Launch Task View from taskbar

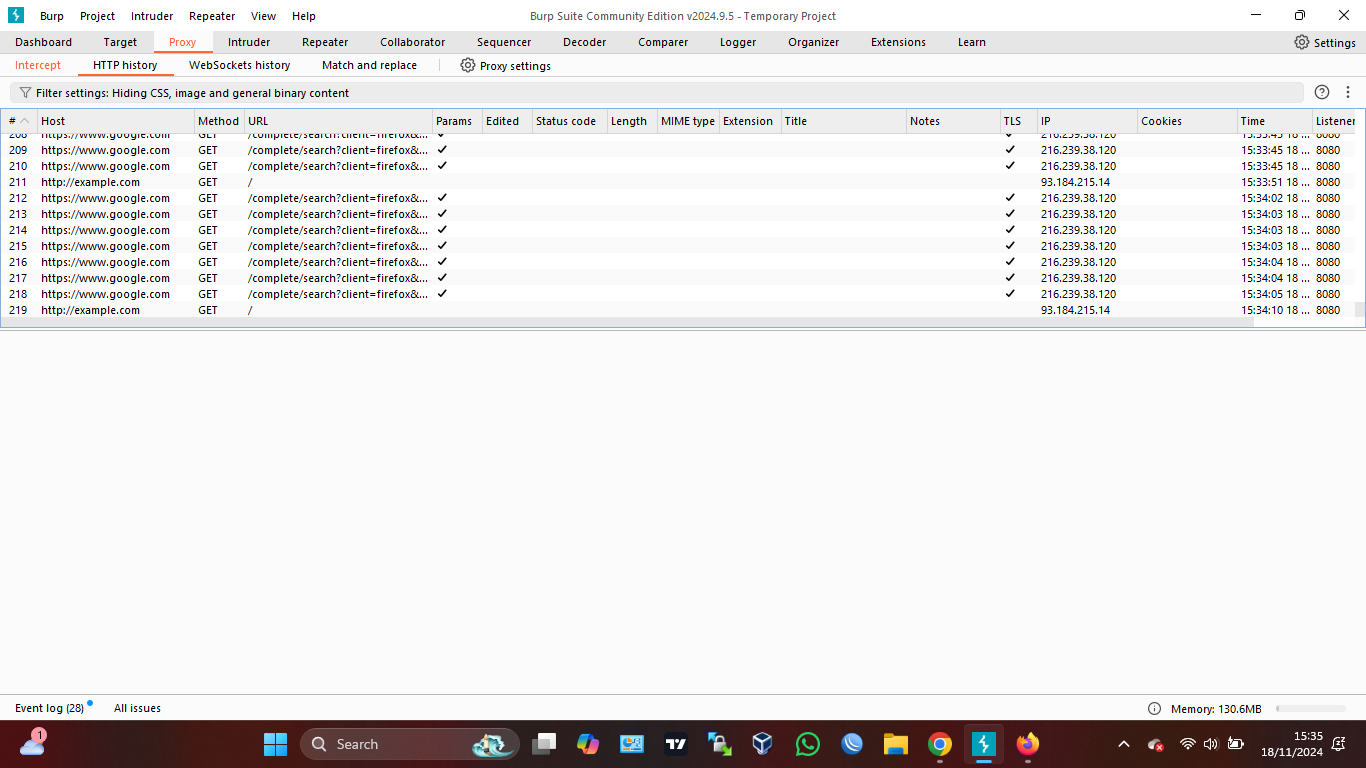coord(544,744)
